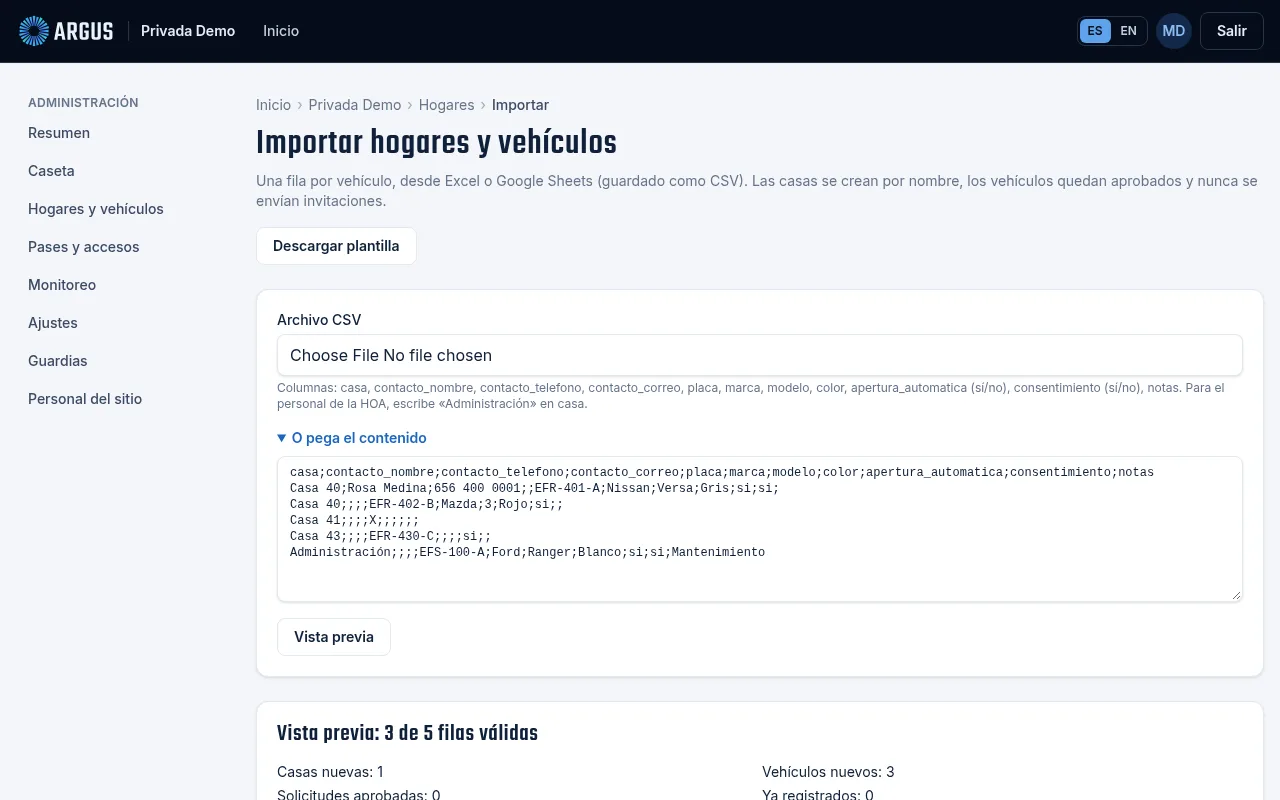Switch language to EN
This screenshot has height=800, width=1280.
coord(1128,31)
